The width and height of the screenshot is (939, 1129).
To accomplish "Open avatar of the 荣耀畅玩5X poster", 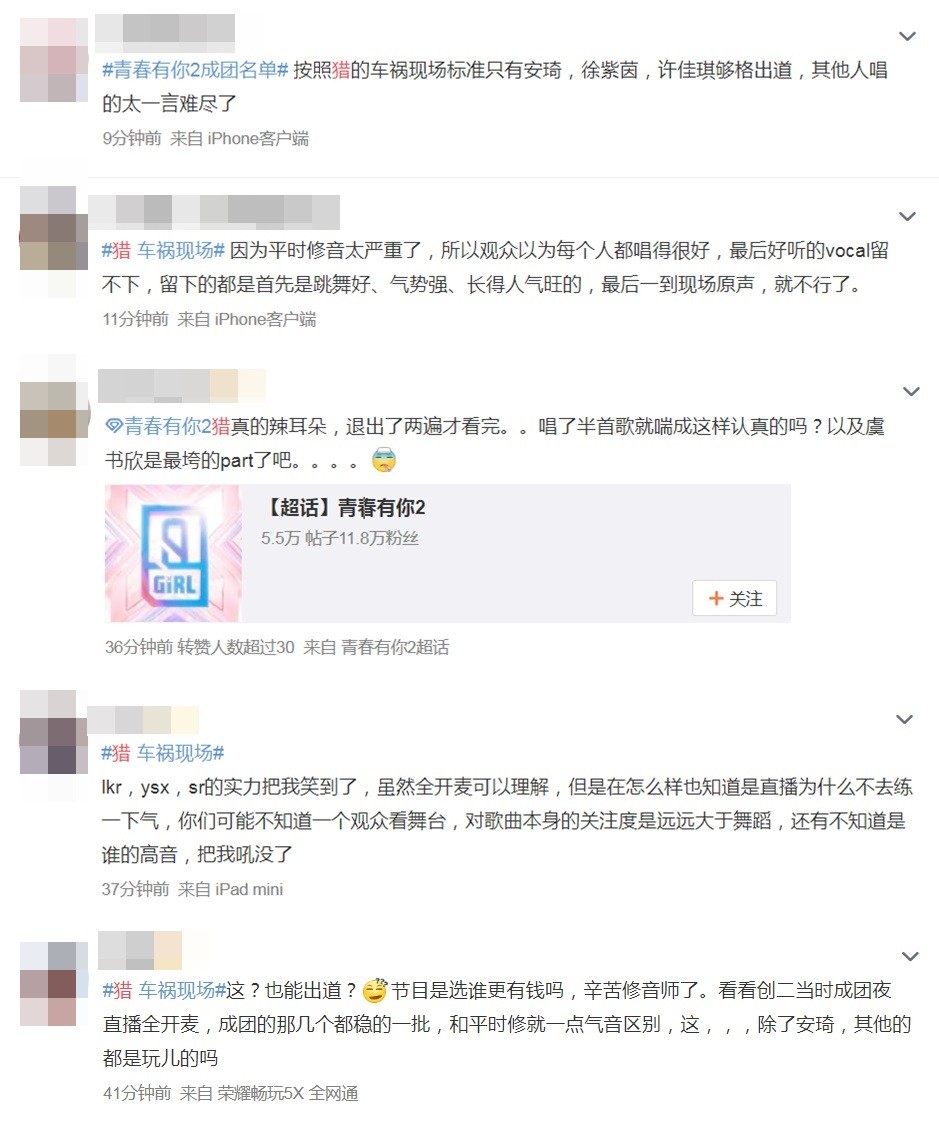I will pos(48,984).
